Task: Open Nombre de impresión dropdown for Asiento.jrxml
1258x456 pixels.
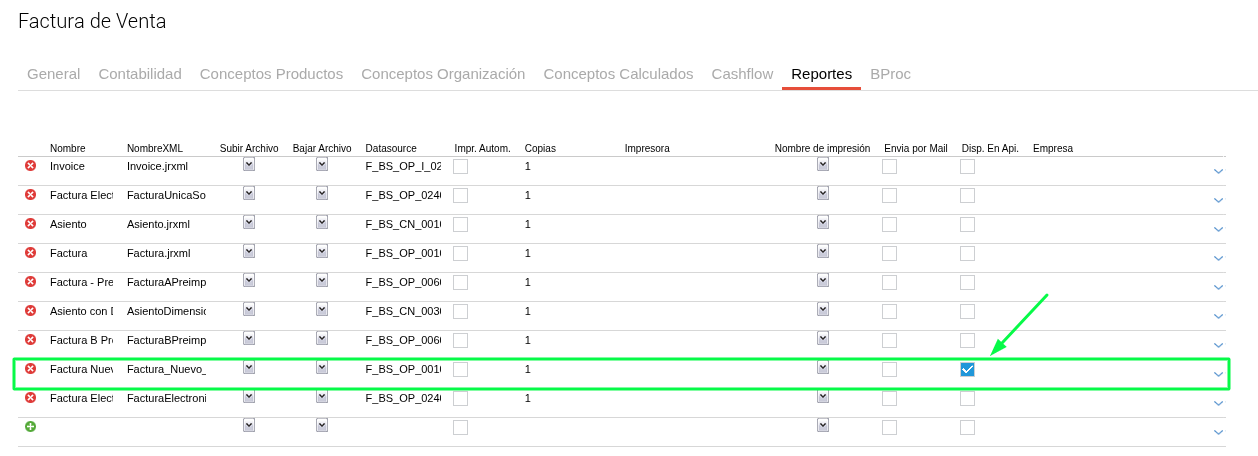Action: [823, 222]
